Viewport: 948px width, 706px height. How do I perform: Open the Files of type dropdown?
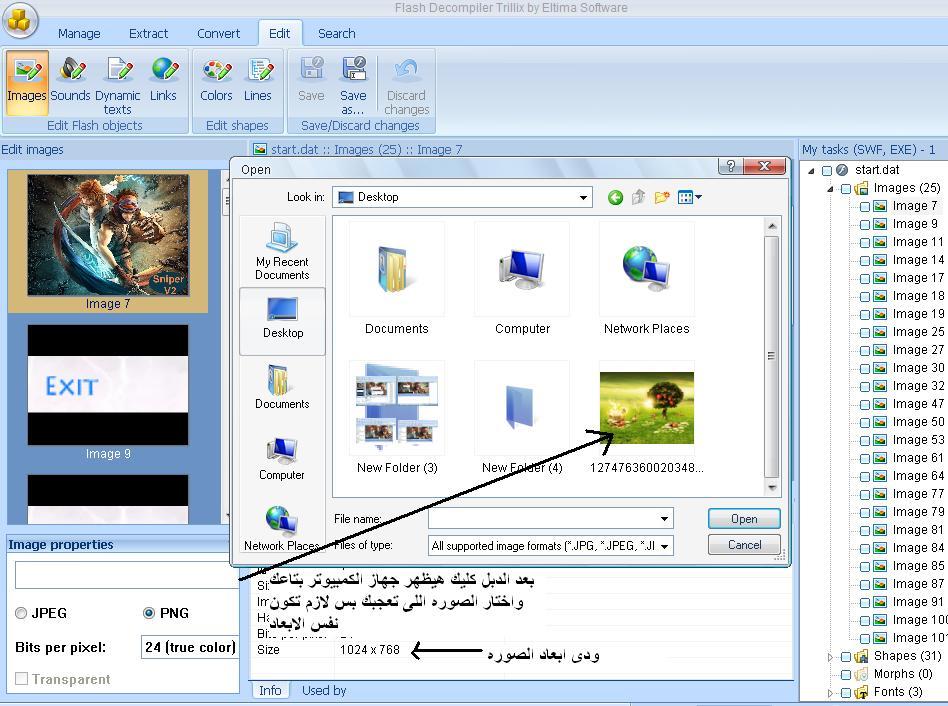click(665, 546)
